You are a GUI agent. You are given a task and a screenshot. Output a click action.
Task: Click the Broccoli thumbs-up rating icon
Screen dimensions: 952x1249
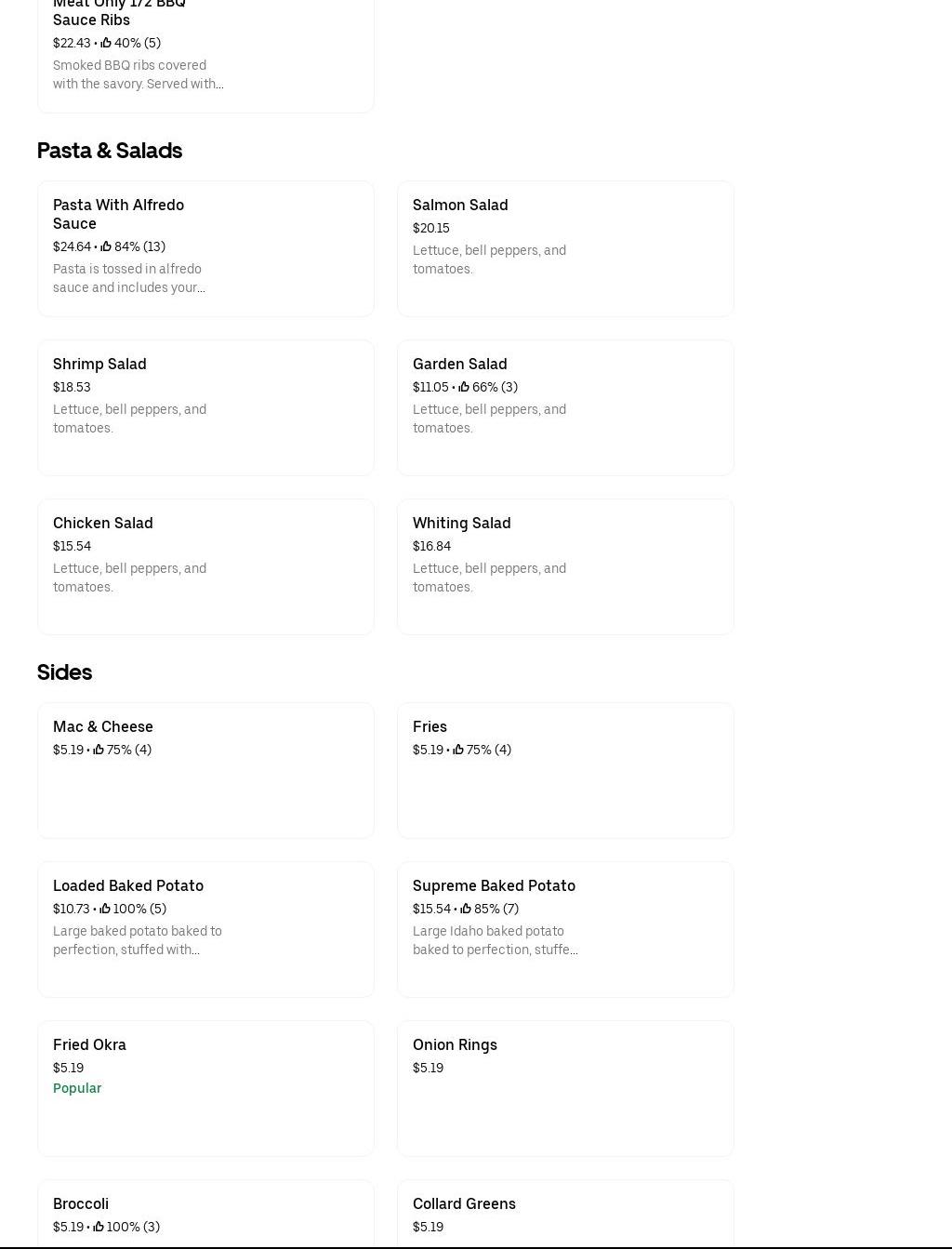99,1227
